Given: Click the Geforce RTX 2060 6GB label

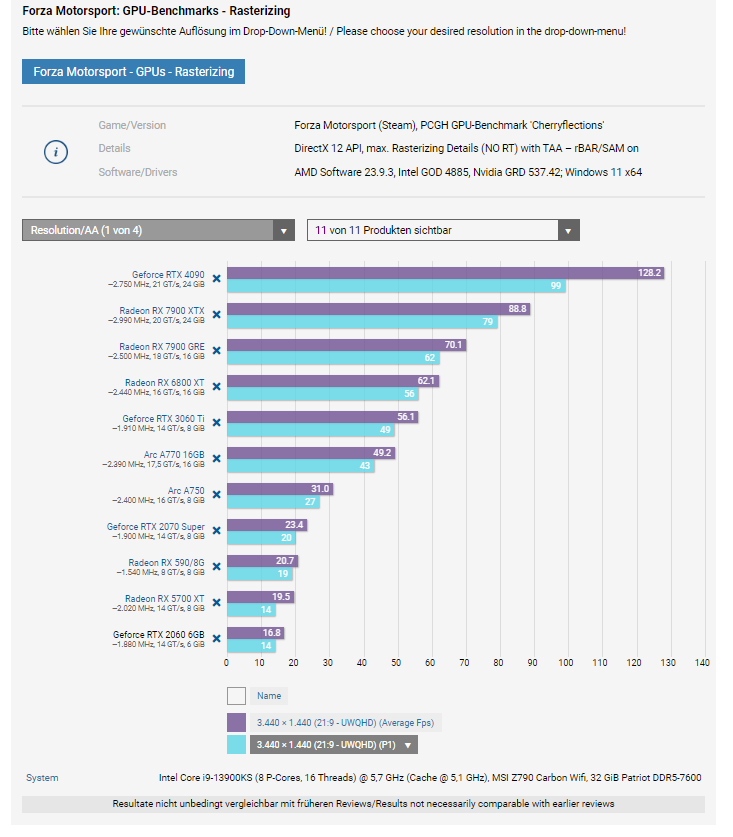Looking at the screenshot, I should click(159, 635).
